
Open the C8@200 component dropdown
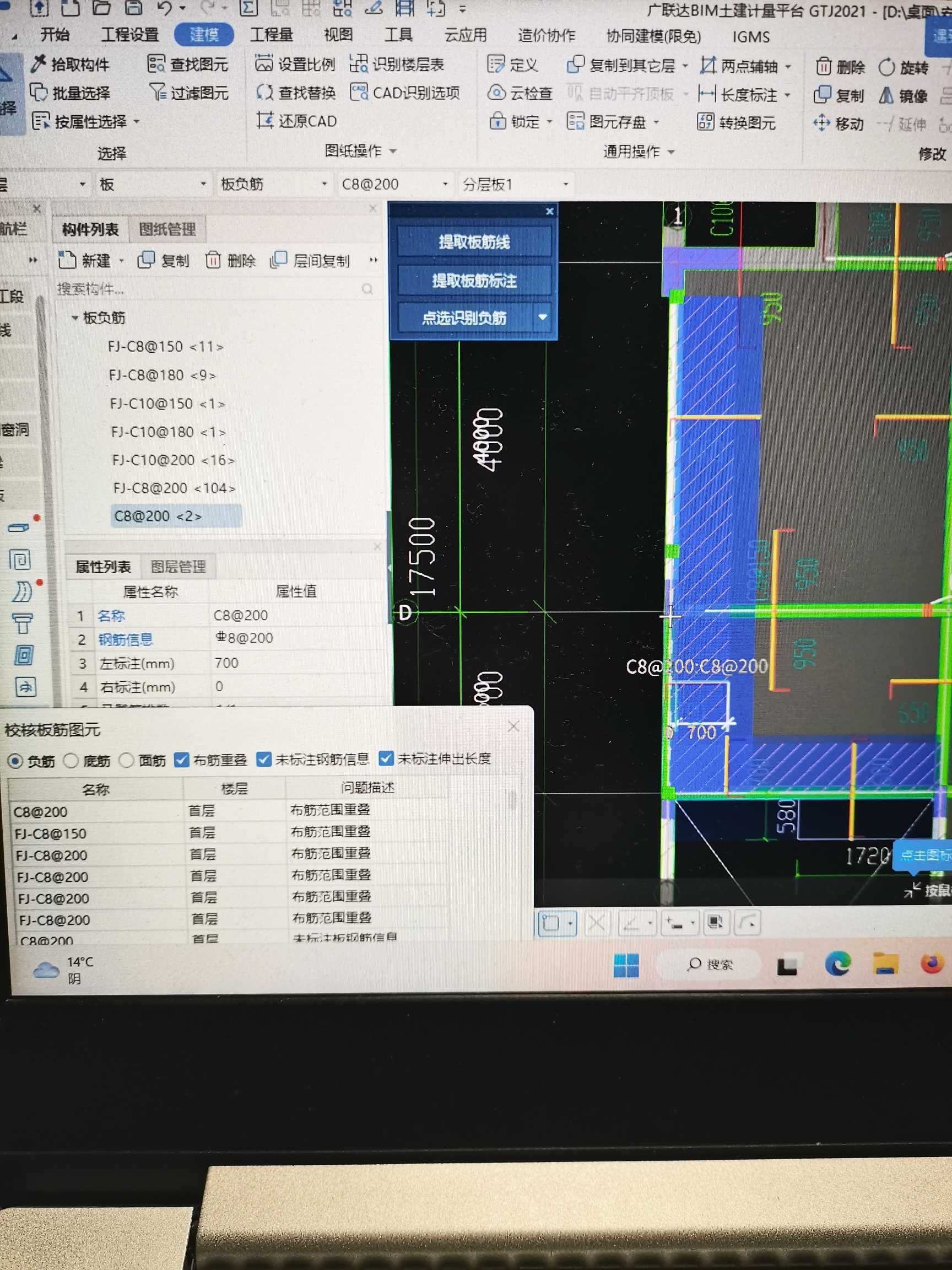(x=395, y=184)
